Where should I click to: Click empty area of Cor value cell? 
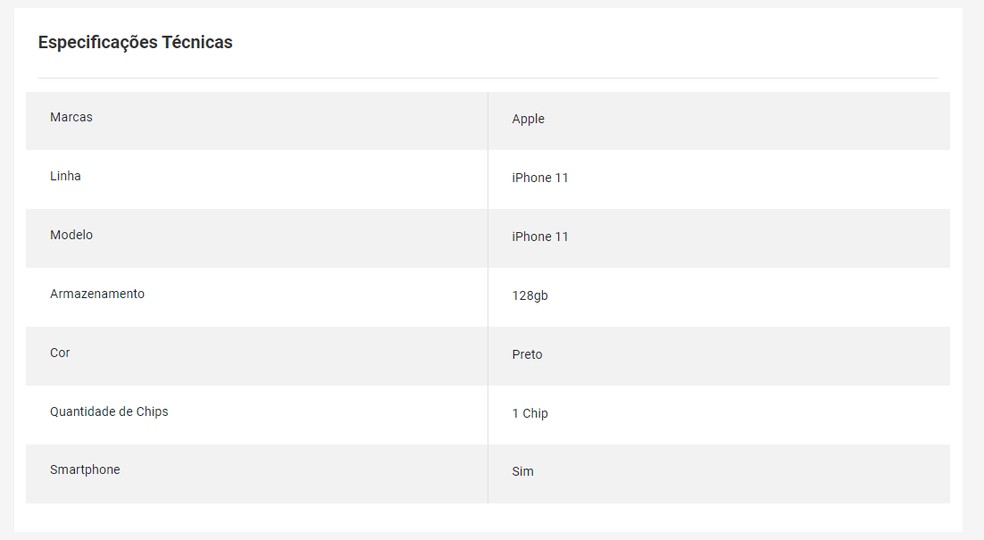click(x=750, y=356)
